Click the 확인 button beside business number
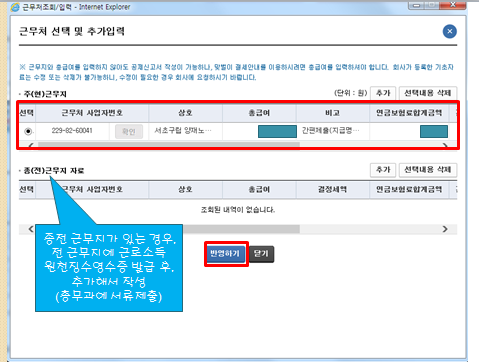This screenshot has height=362, width=479. pos(129,131)
